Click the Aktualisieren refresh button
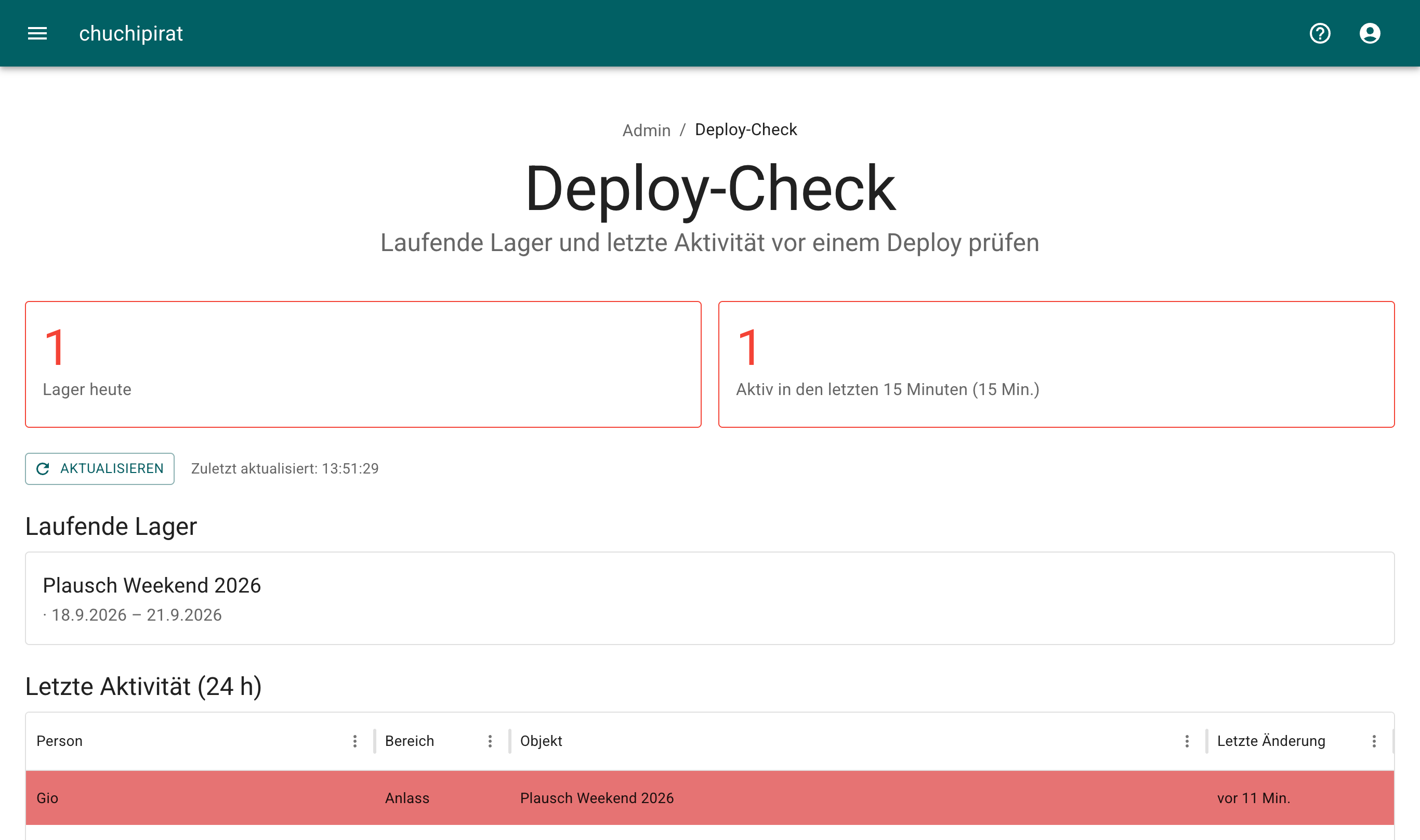Viewport: 1420px width, 840px height. tap(100, 469)
